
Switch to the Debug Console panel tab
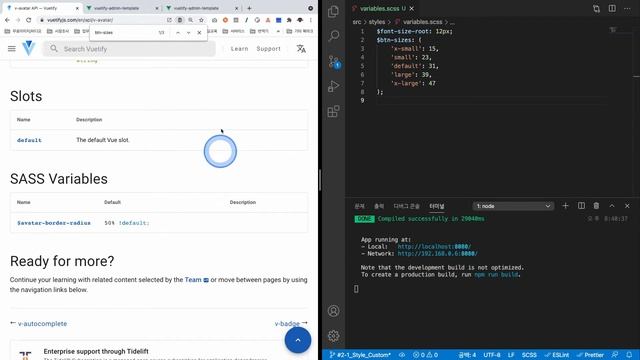coord(407,206)
